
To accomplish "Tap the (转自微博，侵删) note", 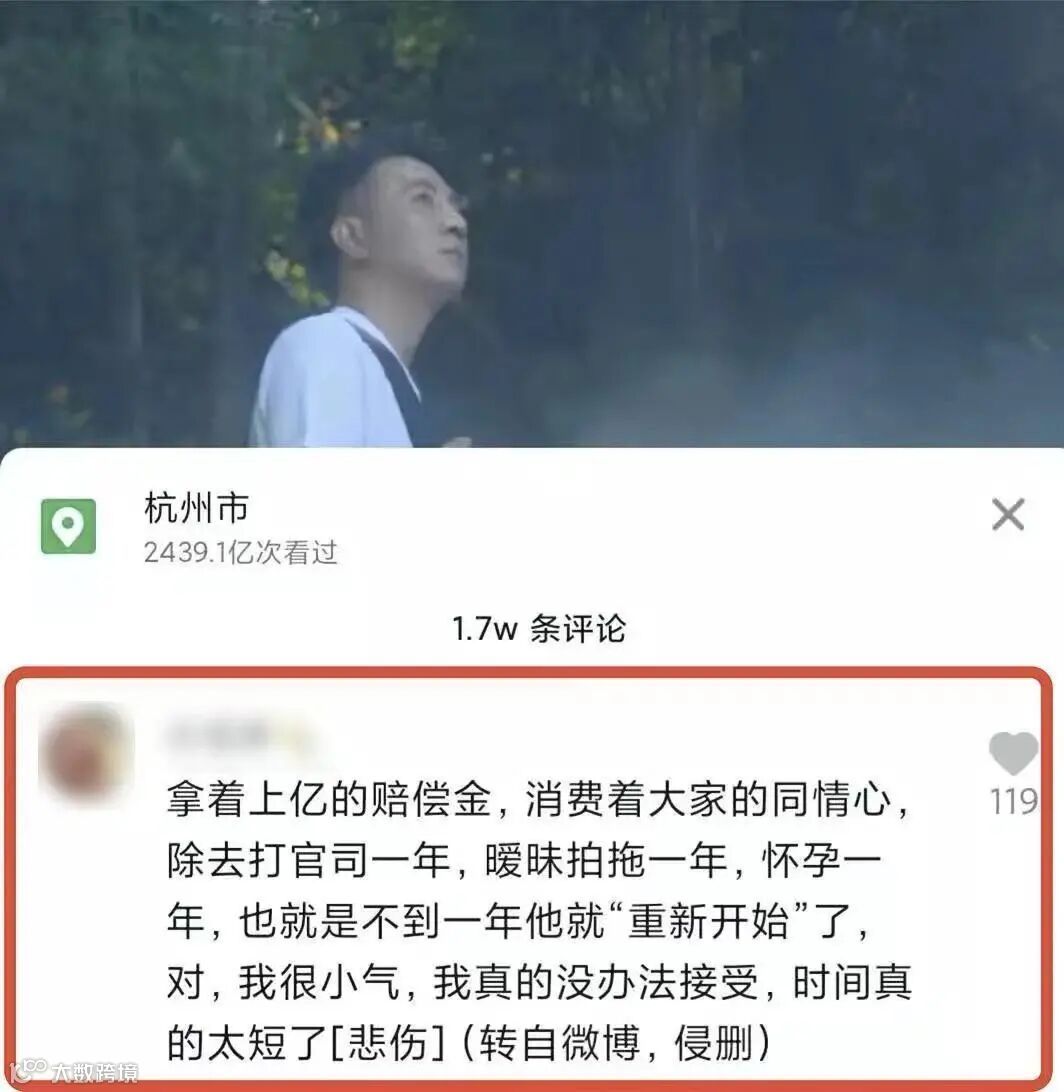I will click(615, 1043).
